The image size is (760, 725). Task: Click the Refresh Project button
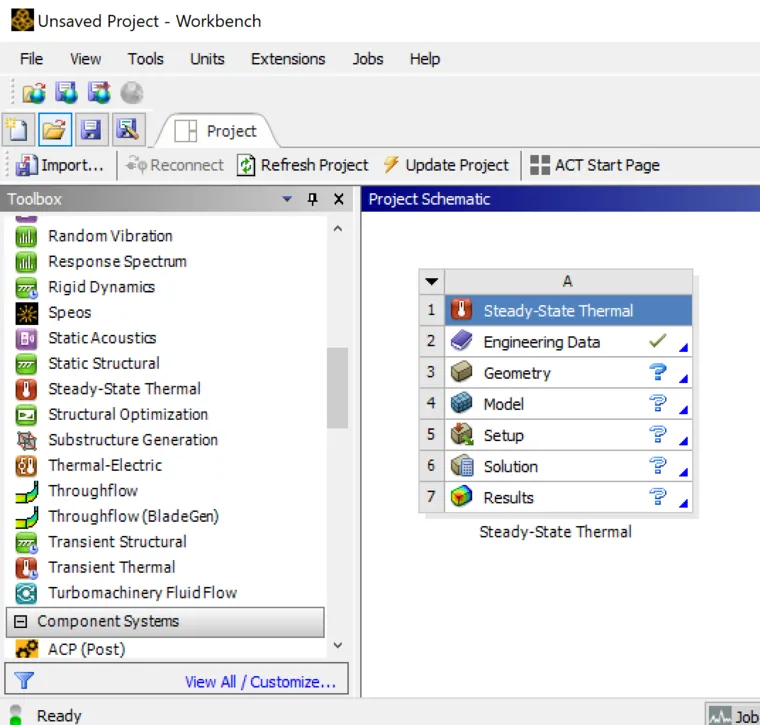(302, 165)
